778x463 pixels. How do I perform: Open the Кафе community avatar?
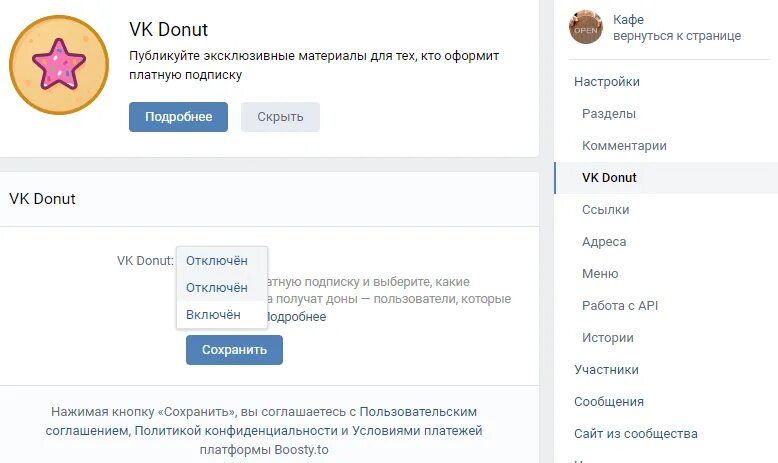[x=585, y=27]
